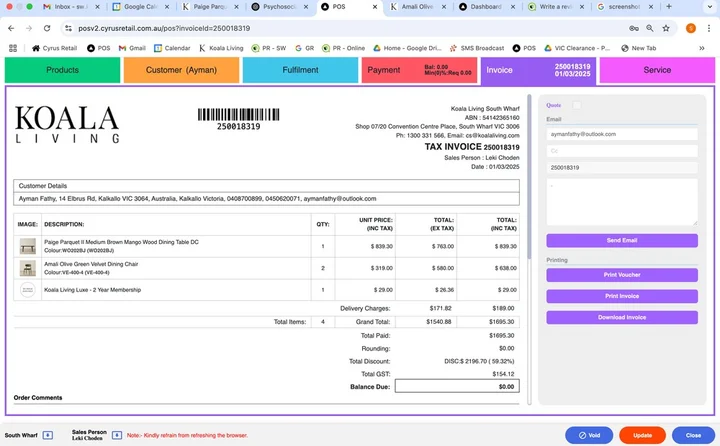The image size is (720, 446).
Task: Click the store info badge next to South Wharf
Action: click(47, 435)
